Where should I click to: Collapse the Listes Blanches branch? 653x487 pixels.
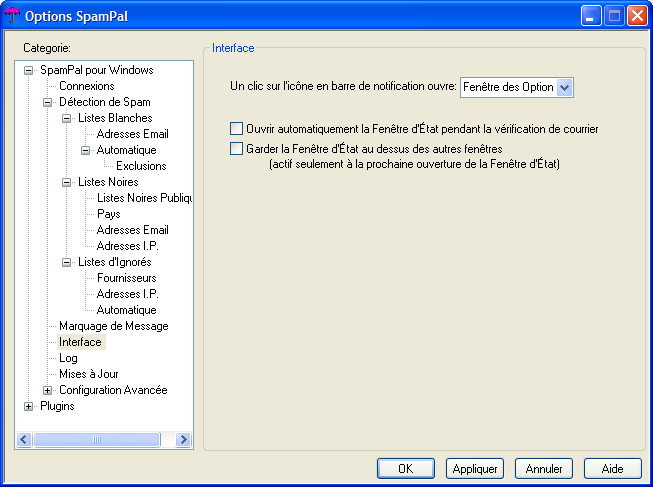tap(67, 118)
